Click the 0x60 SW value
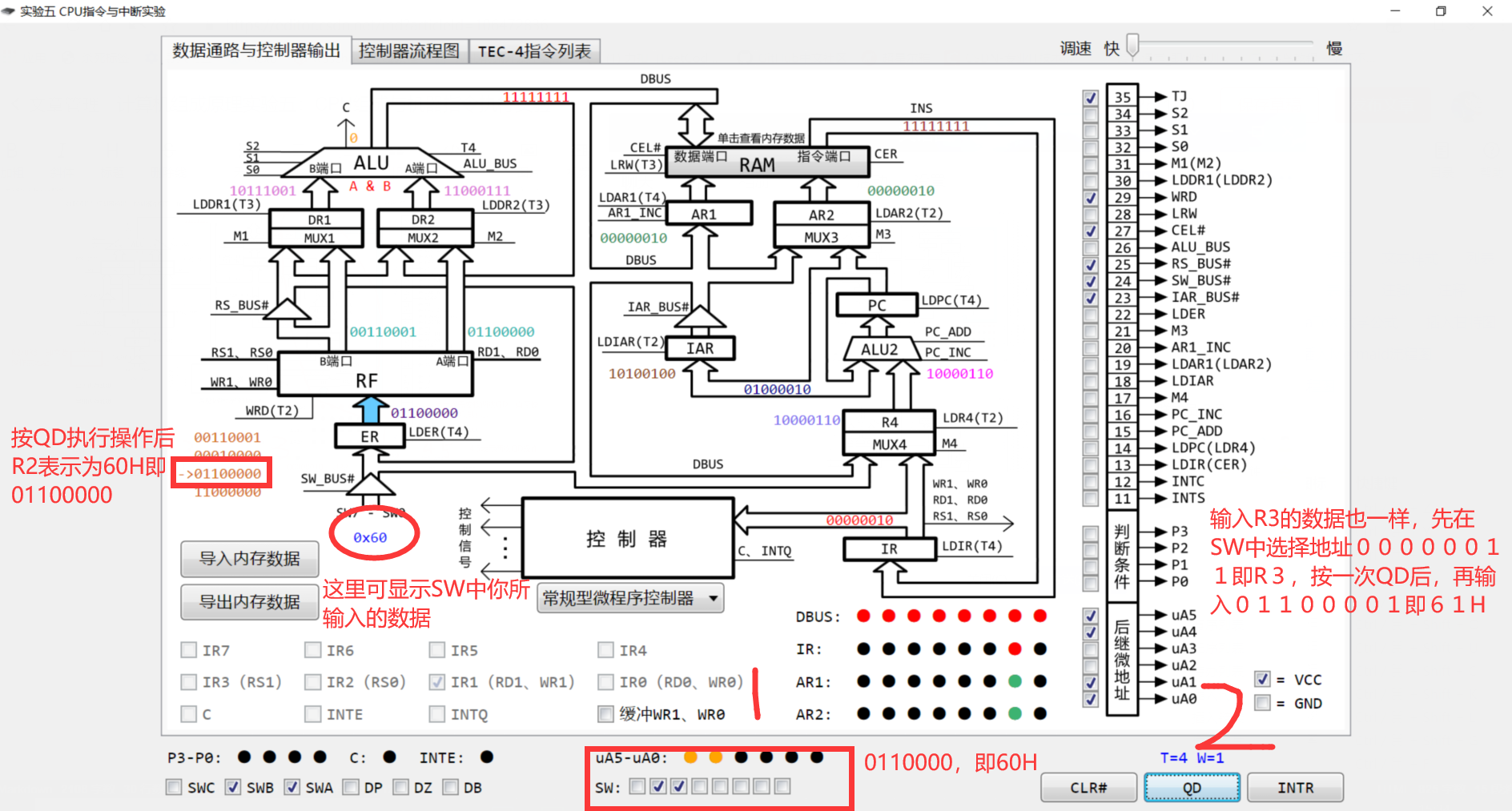 pyautogui.click(x=370, y=538)
